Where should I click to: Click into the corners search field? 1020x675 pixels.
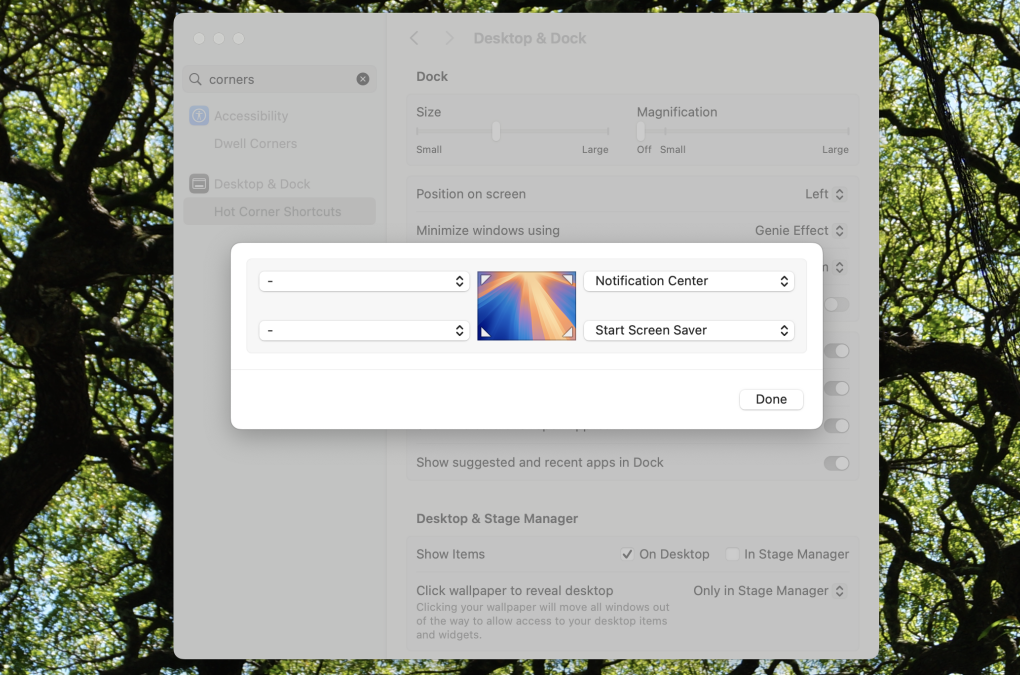280,79
